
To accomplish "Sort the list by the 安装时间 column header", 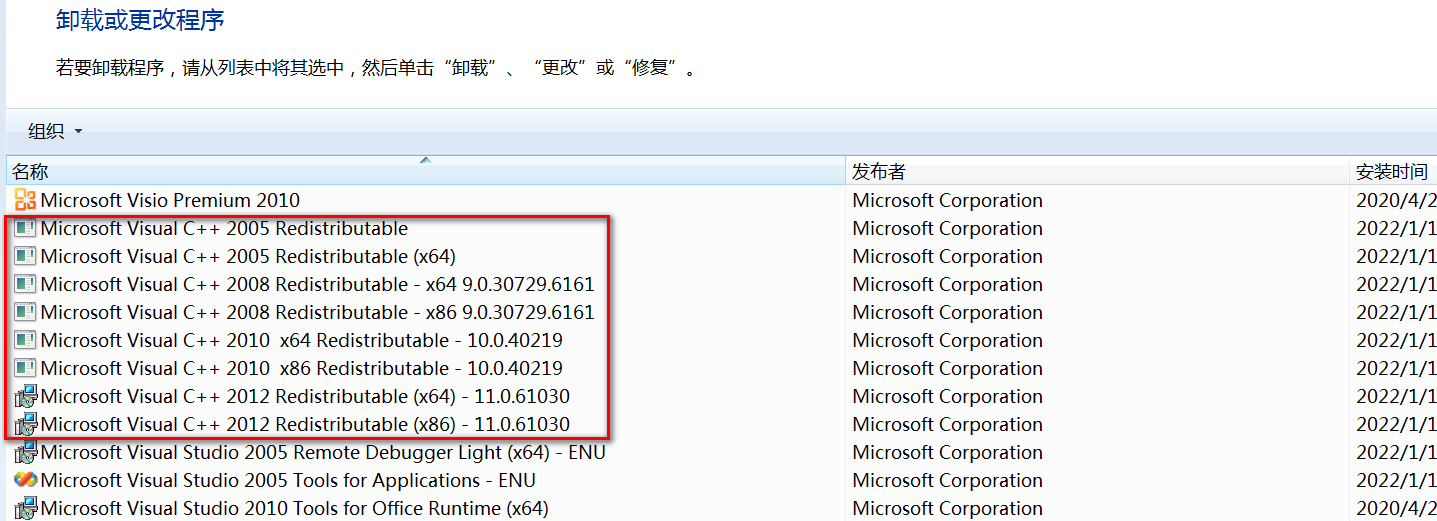I will click(x=1394, y=171).
